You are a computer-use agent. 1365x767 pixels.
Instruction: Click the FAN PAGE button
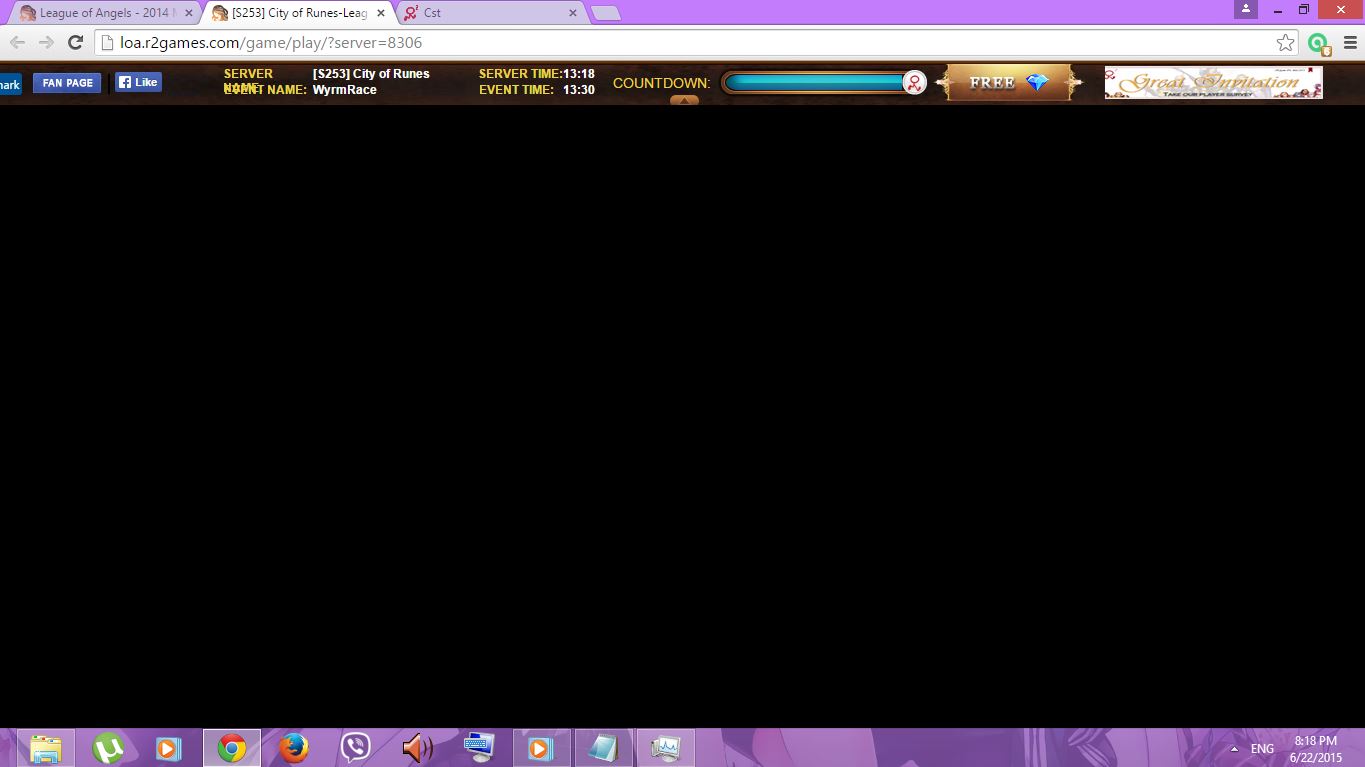click(x=67, y=83)
